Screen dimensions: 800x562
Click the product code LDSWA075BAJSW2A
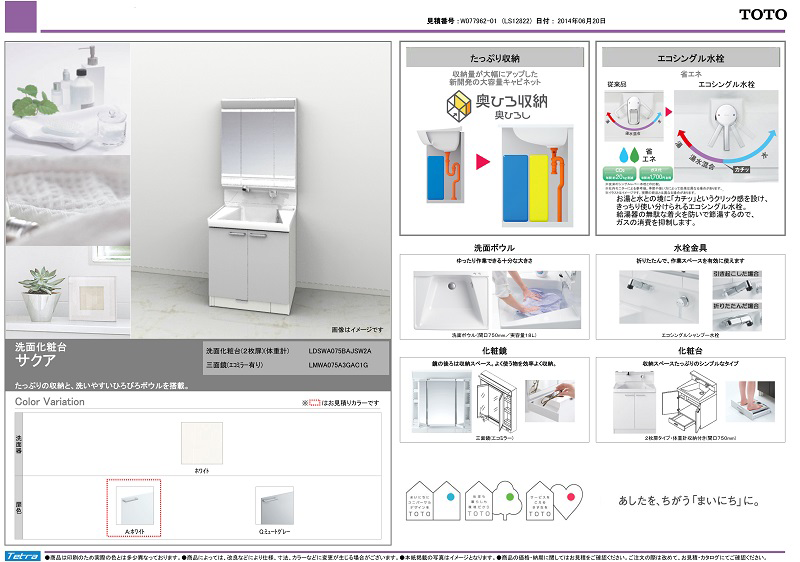[x=340, y=351]
